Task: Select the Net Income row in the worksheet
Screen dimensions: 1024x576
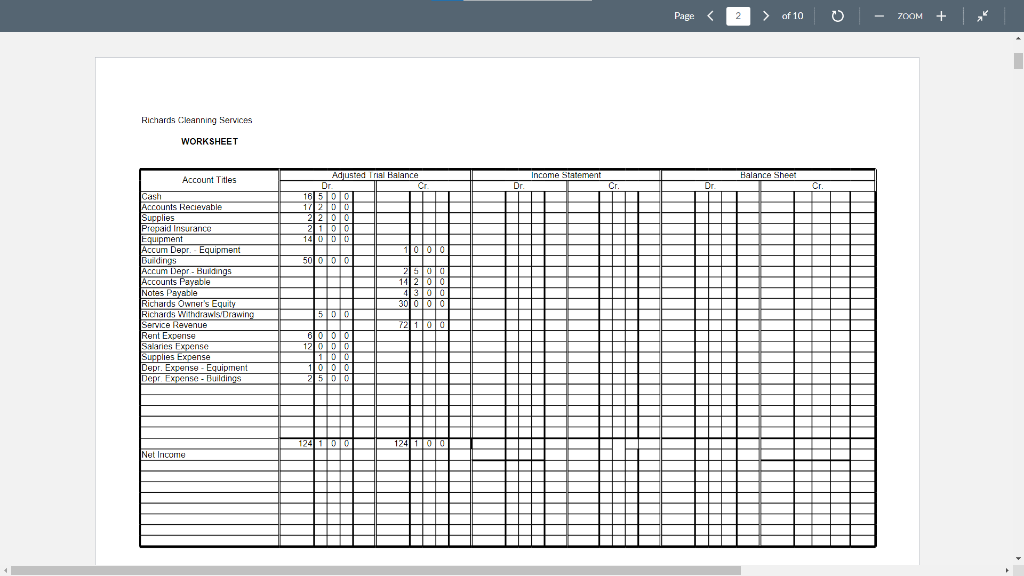Action: pyautogui.click(x=165, y=454)
